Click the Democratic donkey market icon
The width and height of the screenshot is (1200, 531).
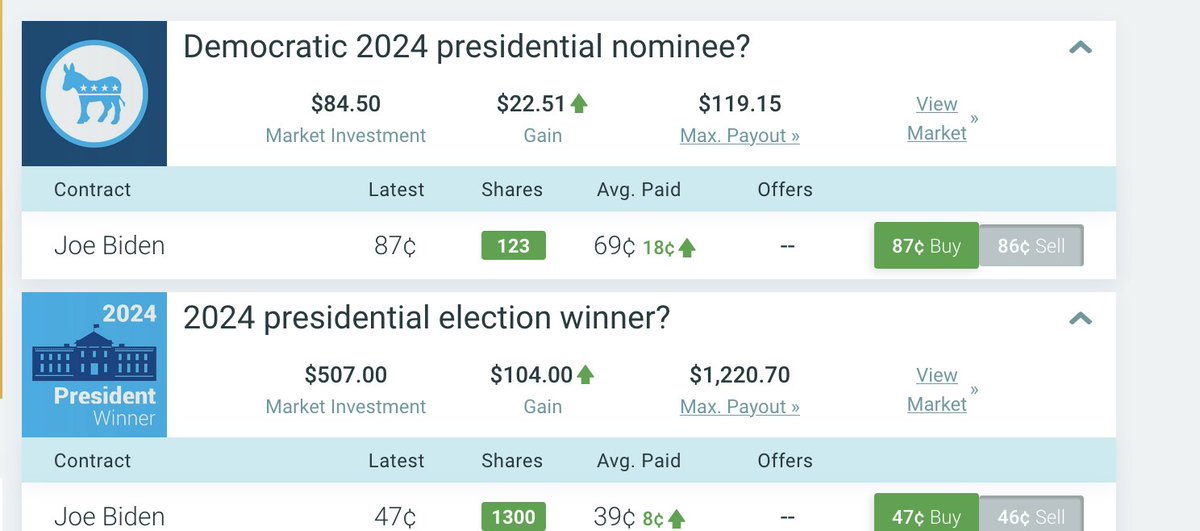(94, 93)
